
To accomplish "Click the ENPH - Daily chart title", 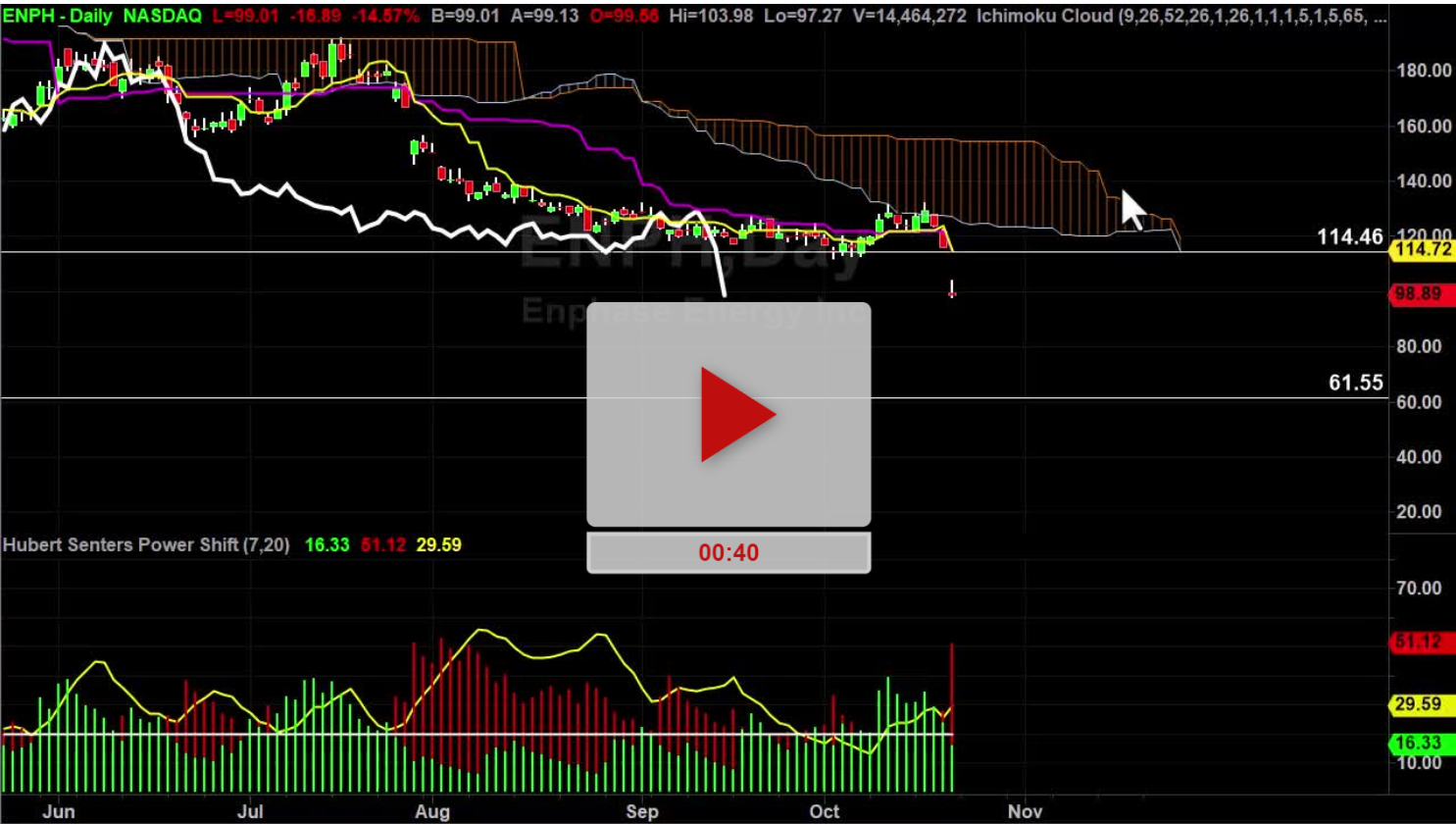I will coord(58,16).
